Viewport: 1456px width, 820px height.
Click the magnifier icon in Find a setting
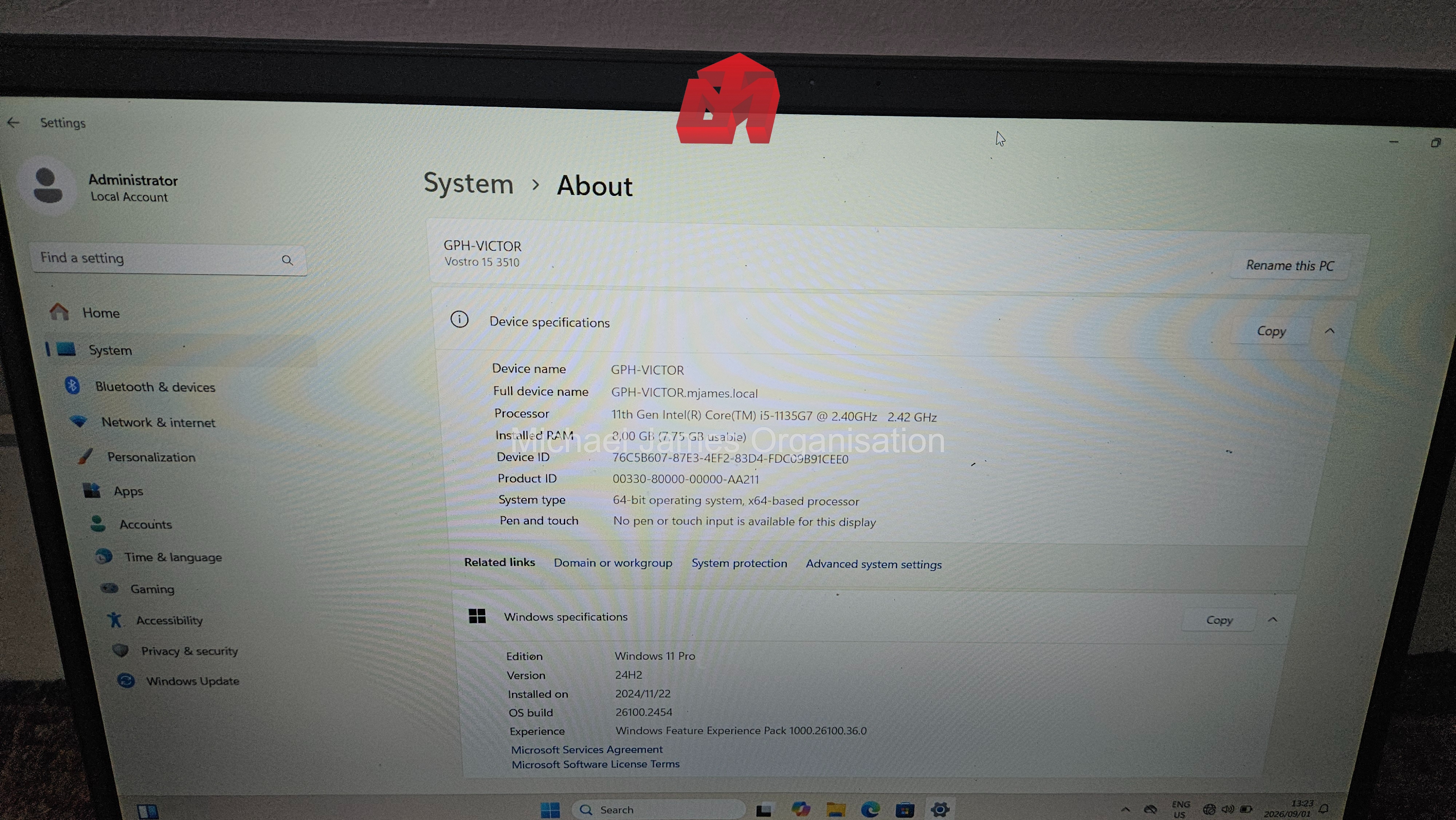coord(287,260)
